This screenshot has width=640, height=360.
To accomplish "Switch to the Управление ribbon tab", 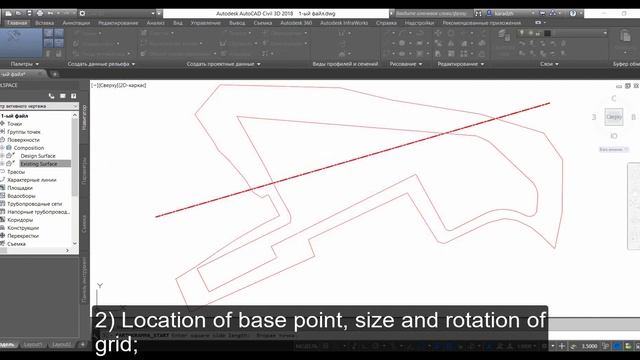I will click(206, 23).
